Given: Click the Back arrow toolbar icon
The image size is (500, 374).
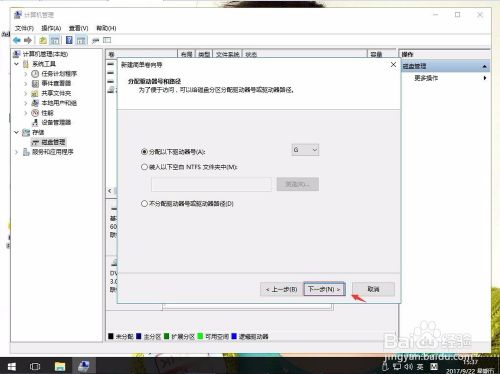Looking at the screenshot, I should (17, 40).
